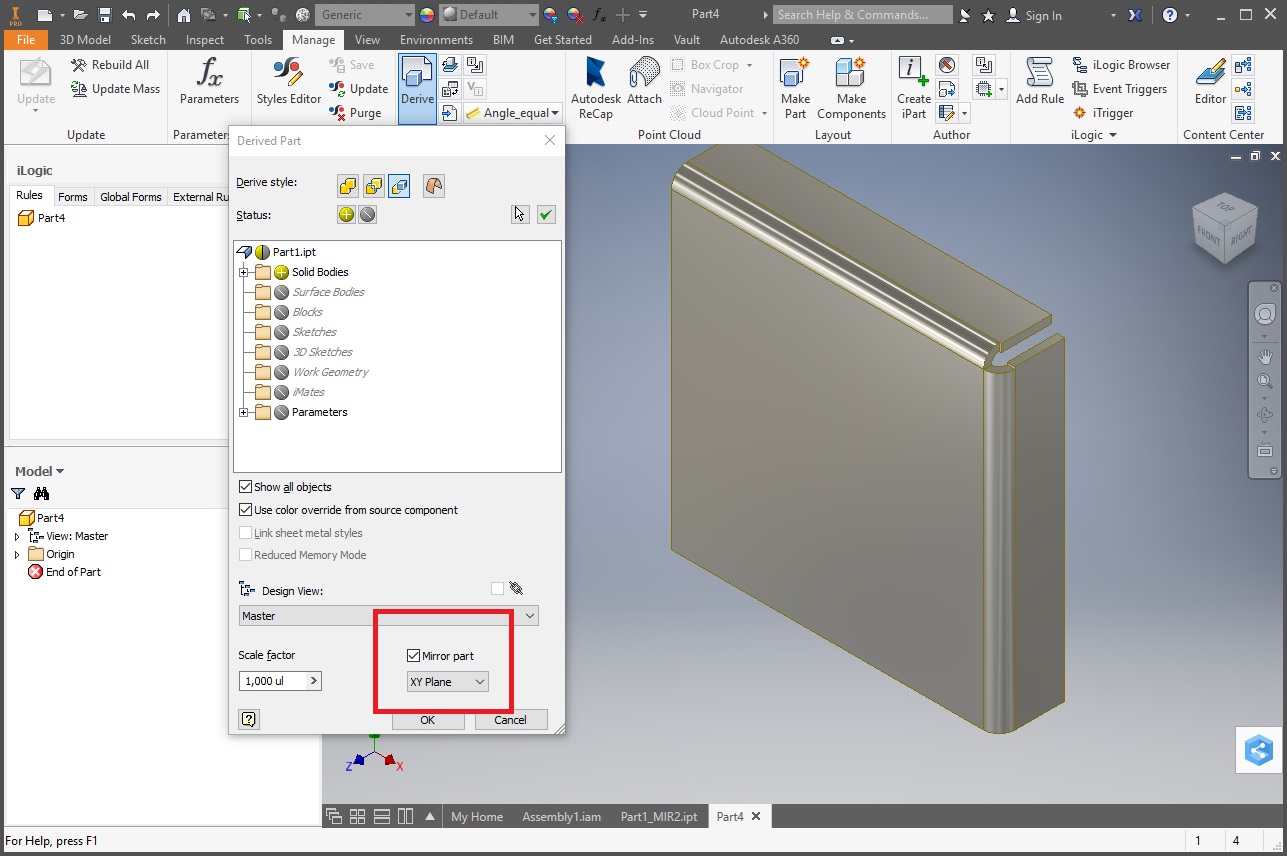Image resolution: width=1287 pixels, height=856 pixels.
Task: Click the gray exclude Status icon
Action: (366, 213)
